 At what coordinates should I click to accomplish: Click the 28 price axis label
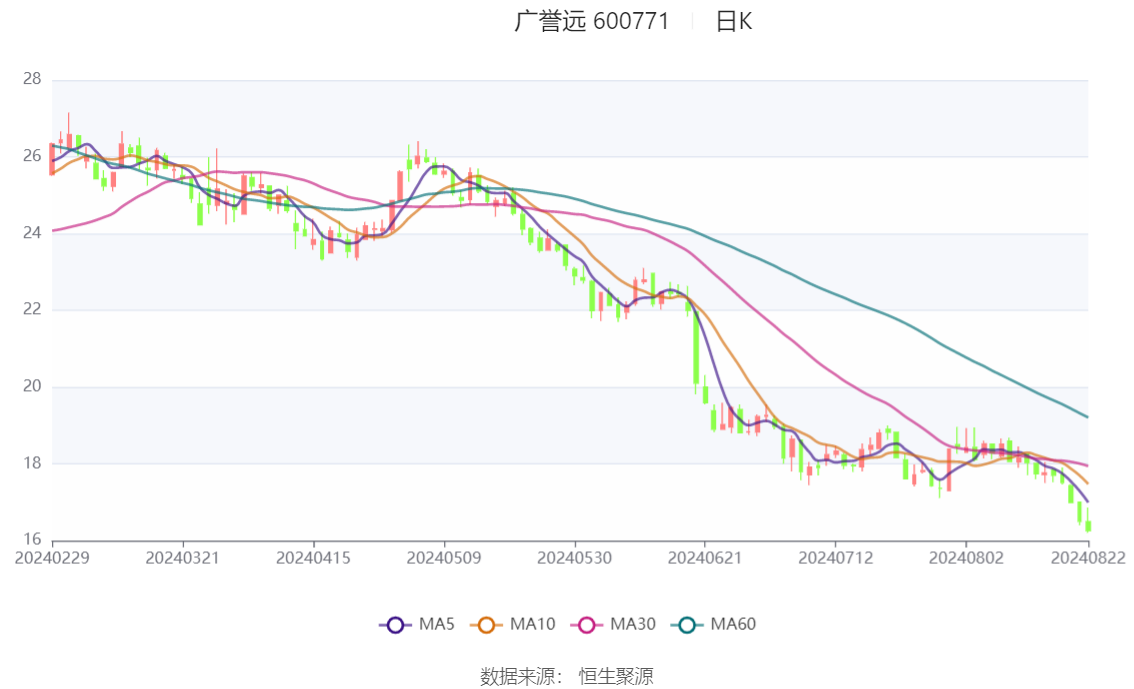tap(32, 79)
